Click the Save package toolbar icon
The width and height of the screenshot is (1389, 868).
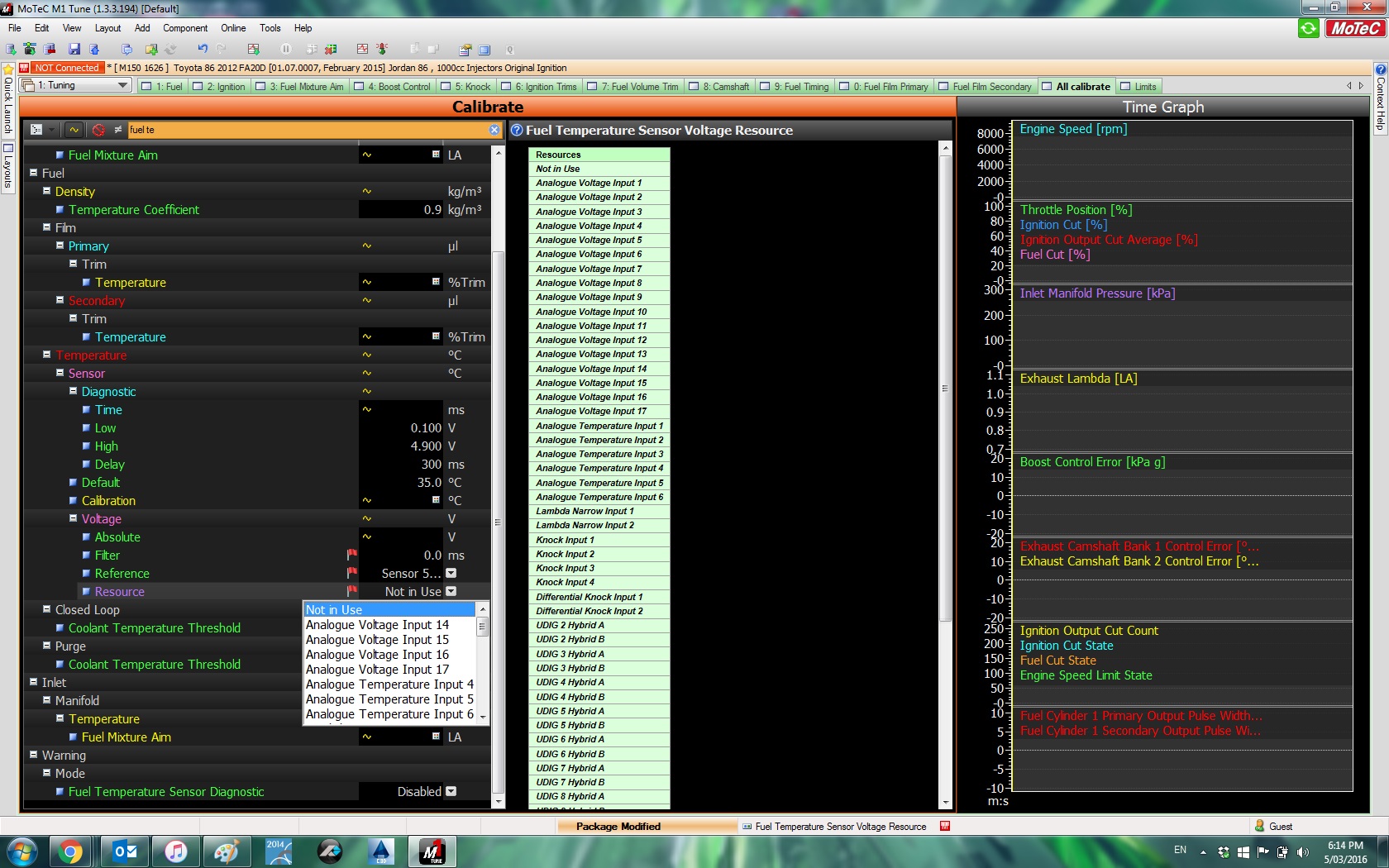click(74, 50)
